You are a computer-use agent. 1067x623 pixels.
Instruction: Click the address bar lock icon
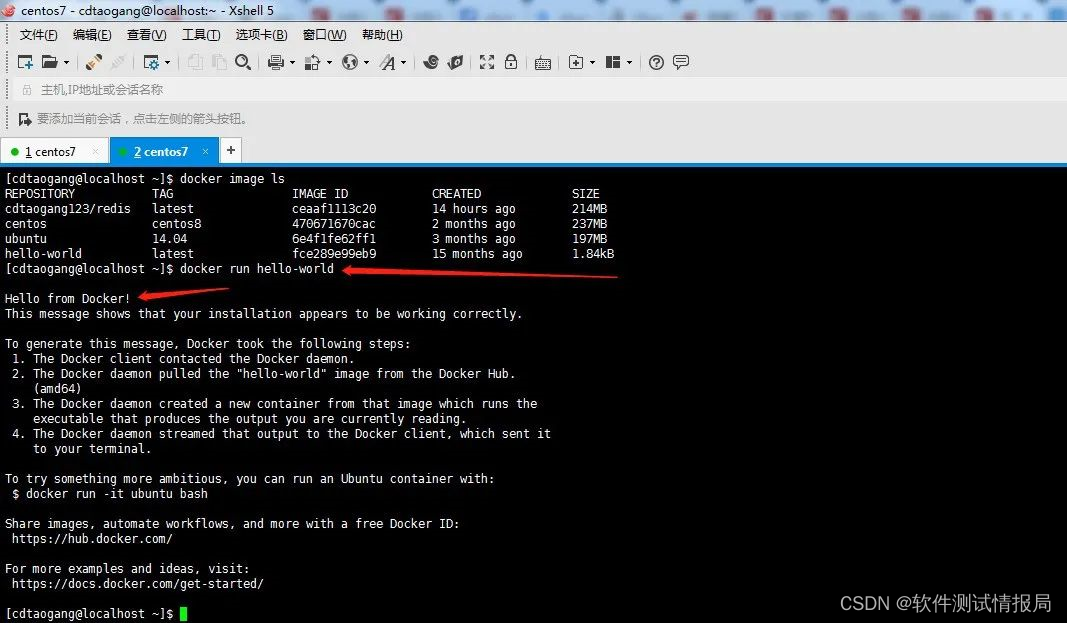(x=27, y=90)
